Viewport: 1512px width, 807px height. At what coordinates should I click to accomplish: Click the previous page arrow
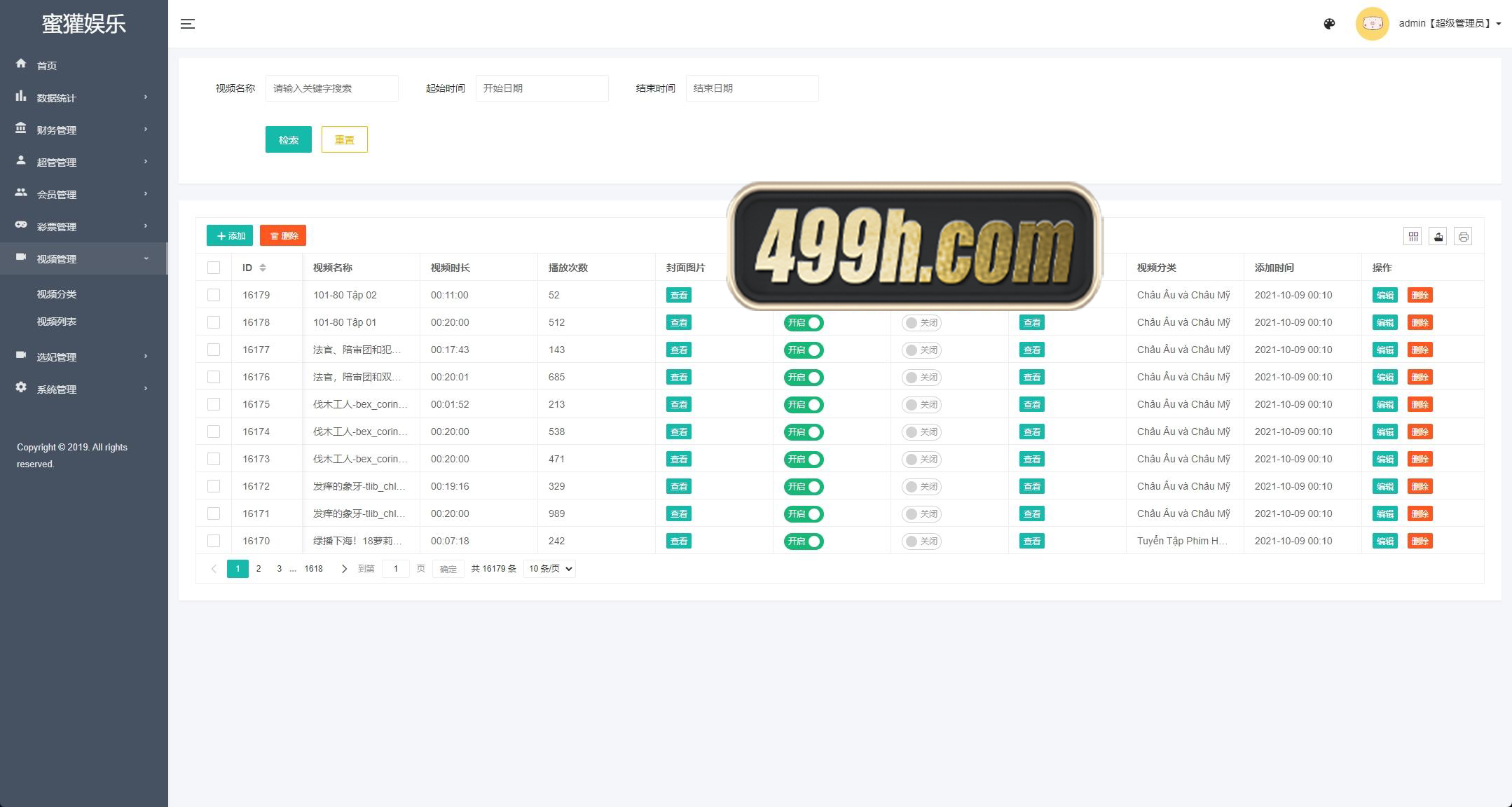click(x=214, y=569)
